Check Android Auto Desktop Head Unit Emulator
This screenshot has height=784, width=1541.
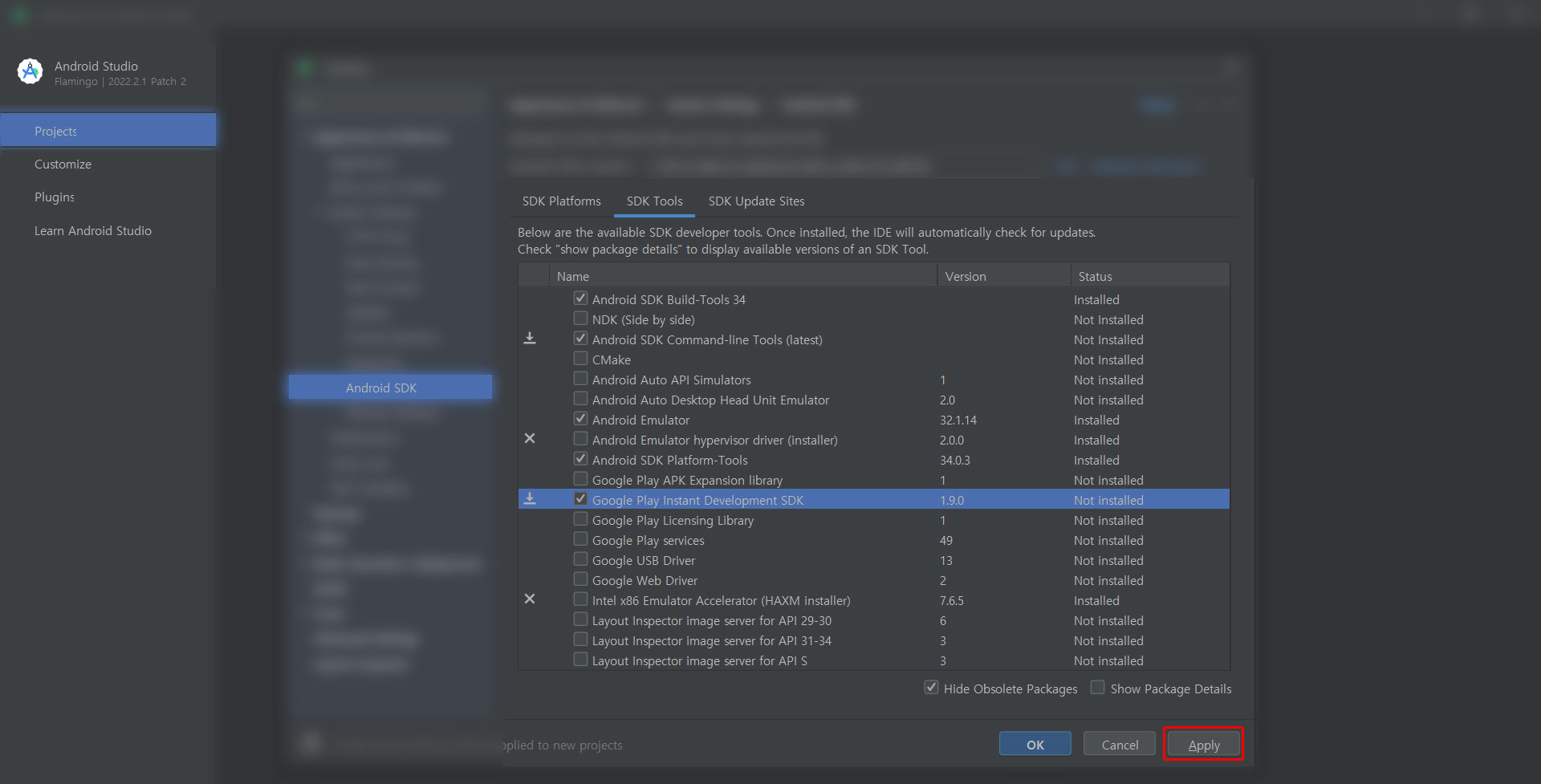point(580,399)
